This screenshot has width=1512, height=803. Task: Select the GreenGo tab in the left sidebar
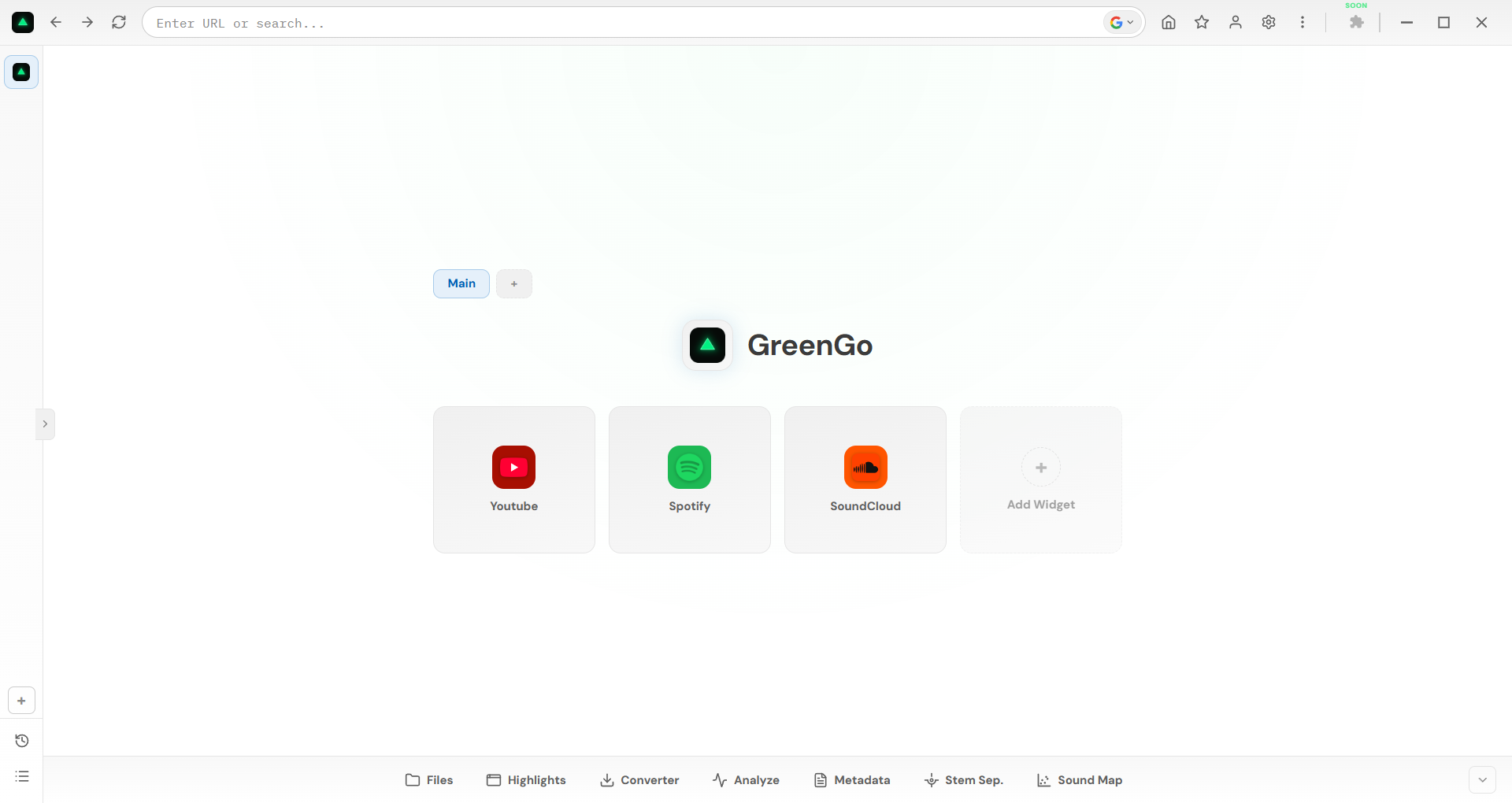coord(21,72)
